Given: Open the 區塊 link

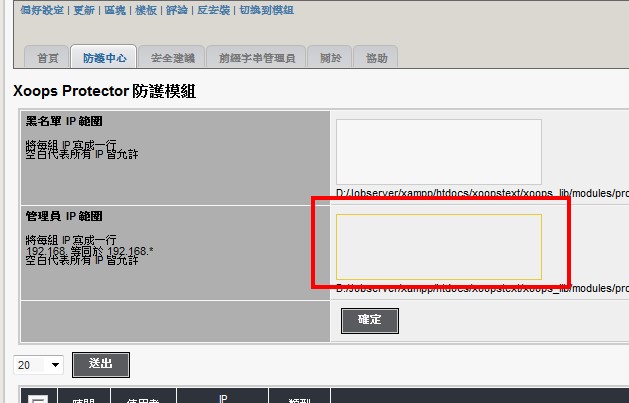Looking at the screenshot, I should tap(108, 9).
